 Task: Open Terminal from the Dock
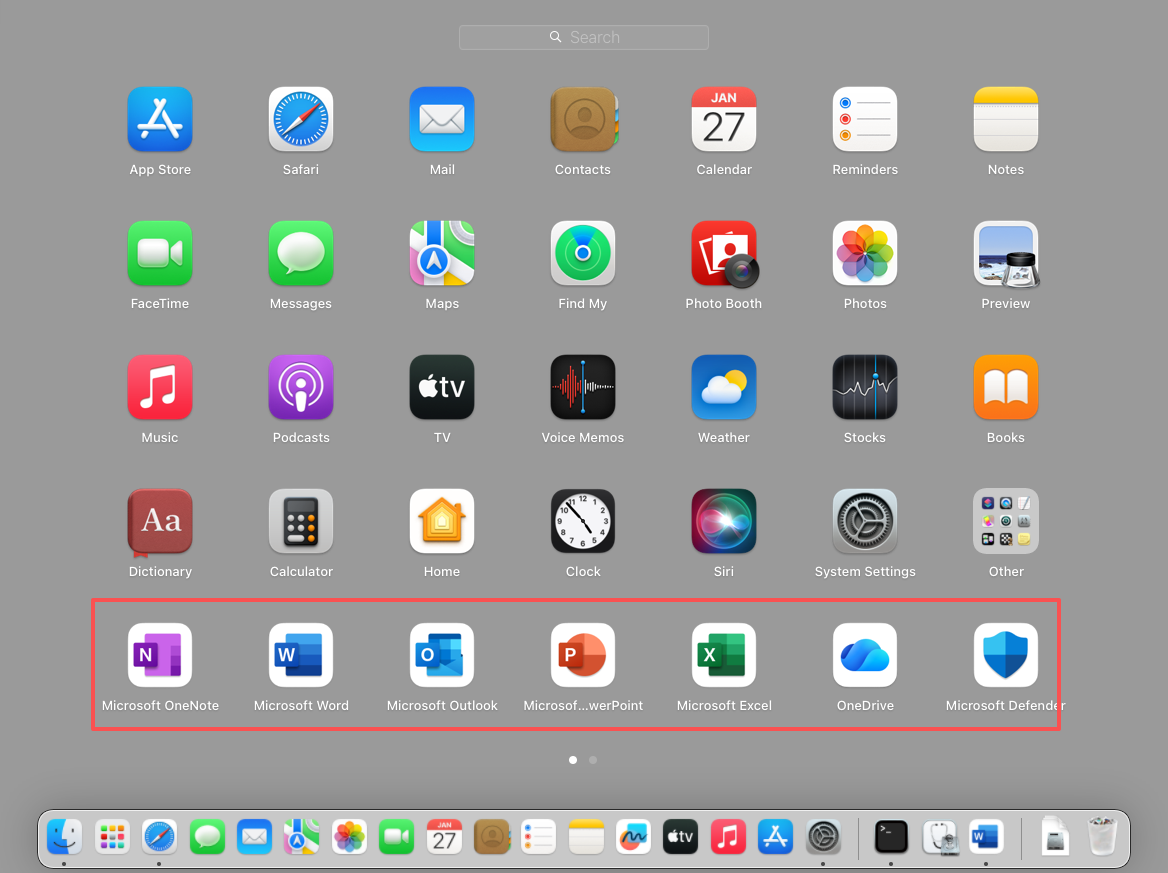coord(891,836)
